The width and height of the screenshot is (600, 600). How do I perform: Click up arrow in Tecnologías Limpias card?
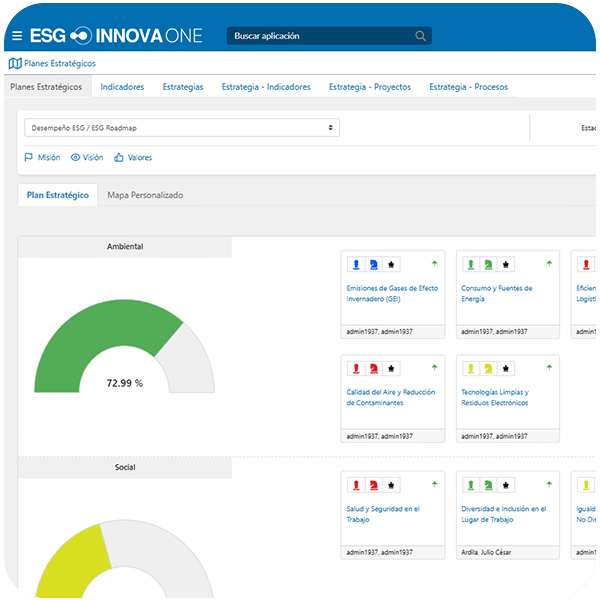pyautogui.click(x=549, y=367)
